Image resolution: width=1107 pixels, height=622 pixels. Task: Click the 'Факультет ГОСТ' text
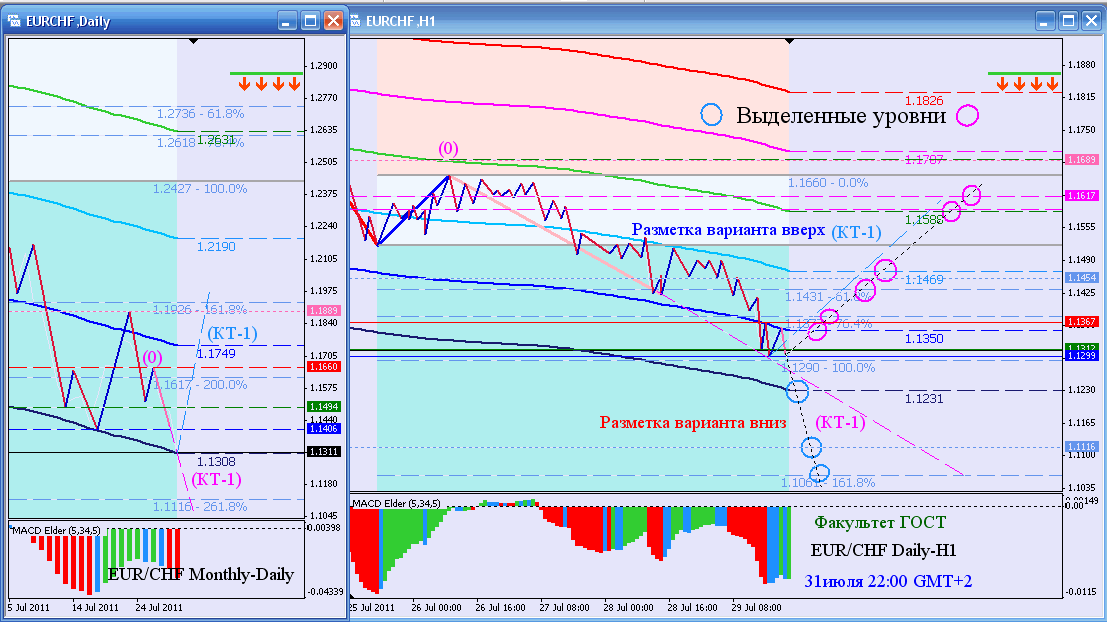(880, 522)
